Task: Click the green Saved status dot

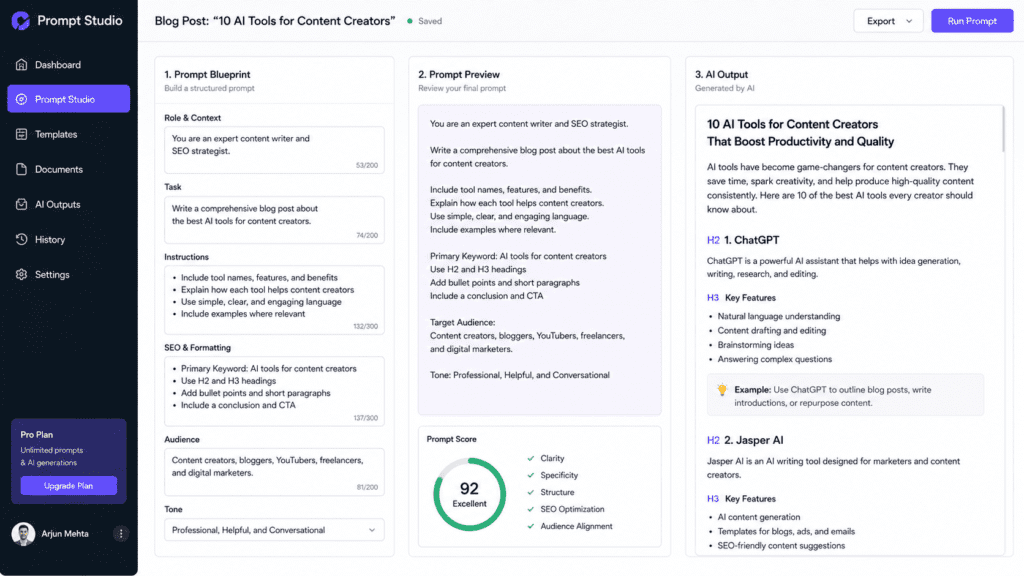Action: [x=410, y=21]
